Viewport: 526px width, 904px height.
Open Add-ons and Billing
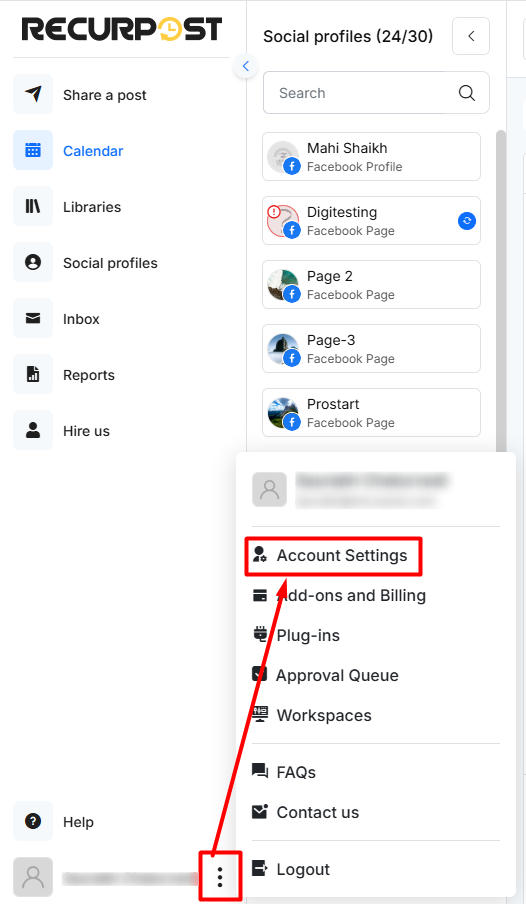tap(351, 595)
